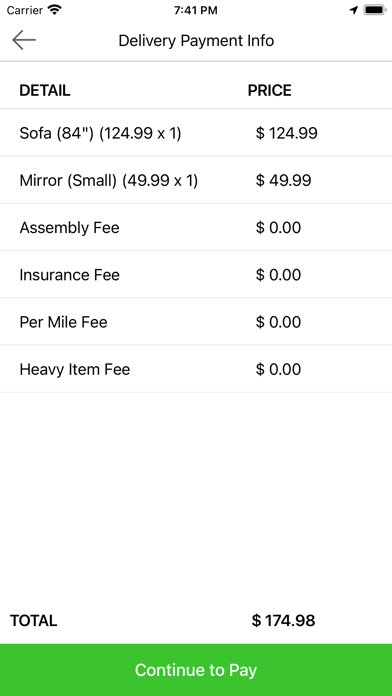Tap the Continue to Pay button
The width and height of the screenshot is (392, 696).
196,670
